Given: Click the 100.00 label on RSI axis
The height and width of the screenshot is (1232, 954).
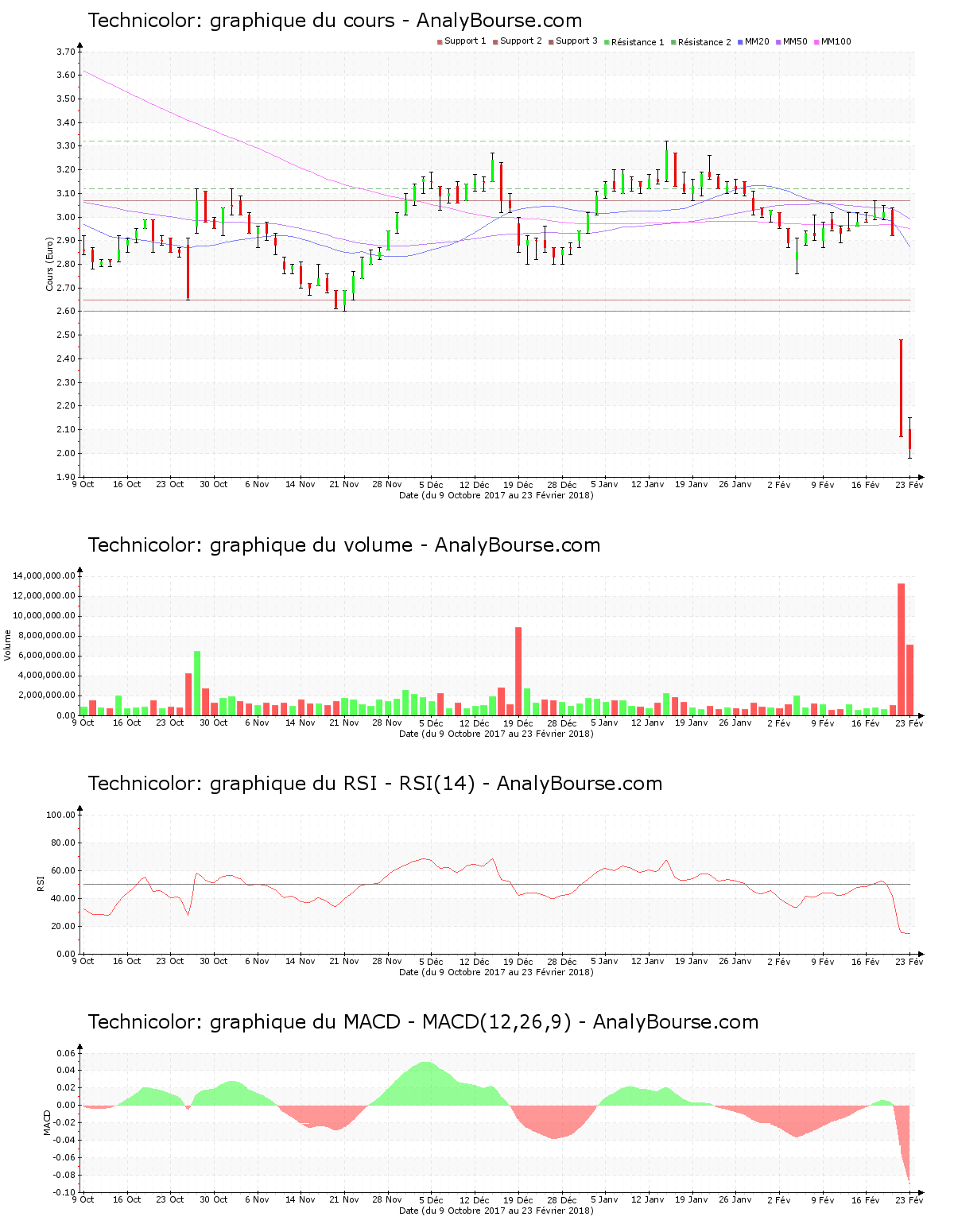Looking at the screenshot, I should 60,815.
